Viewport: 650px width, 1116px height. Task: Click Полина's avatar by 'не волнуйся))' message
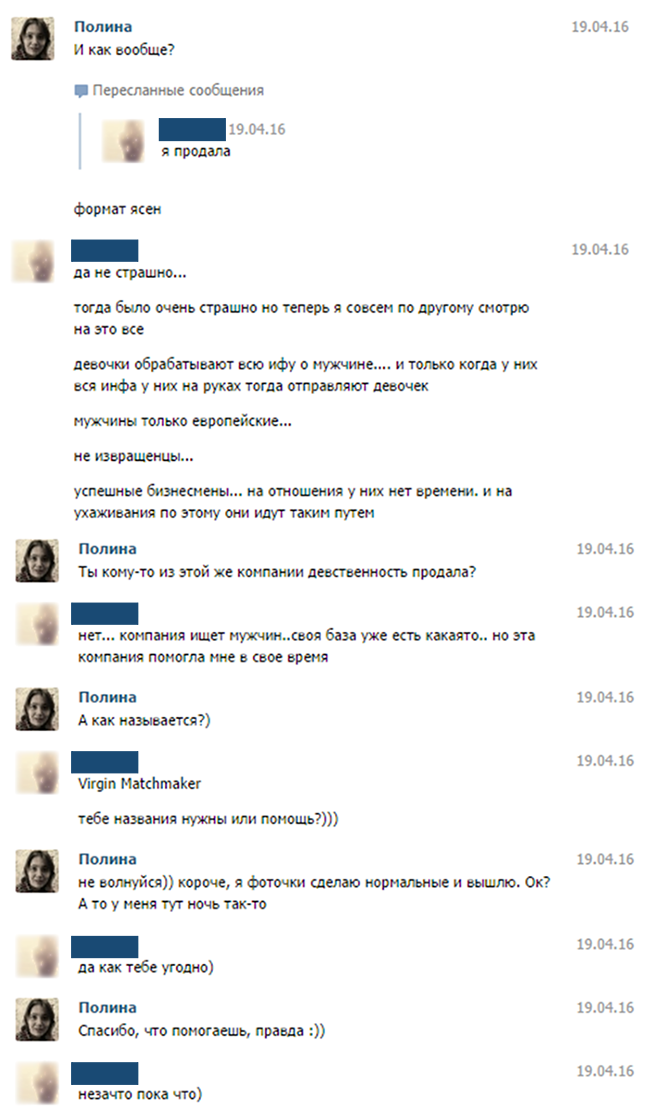[37, 871]
